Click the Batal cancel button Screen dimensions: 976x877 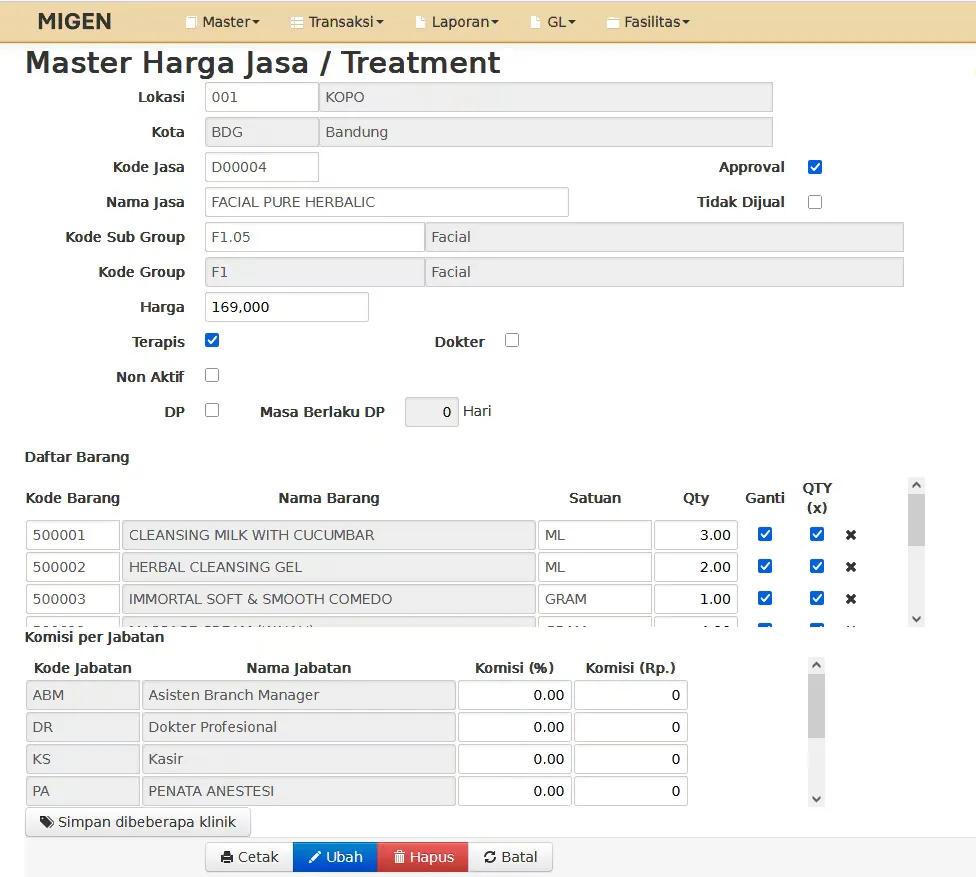pos(510,857)
